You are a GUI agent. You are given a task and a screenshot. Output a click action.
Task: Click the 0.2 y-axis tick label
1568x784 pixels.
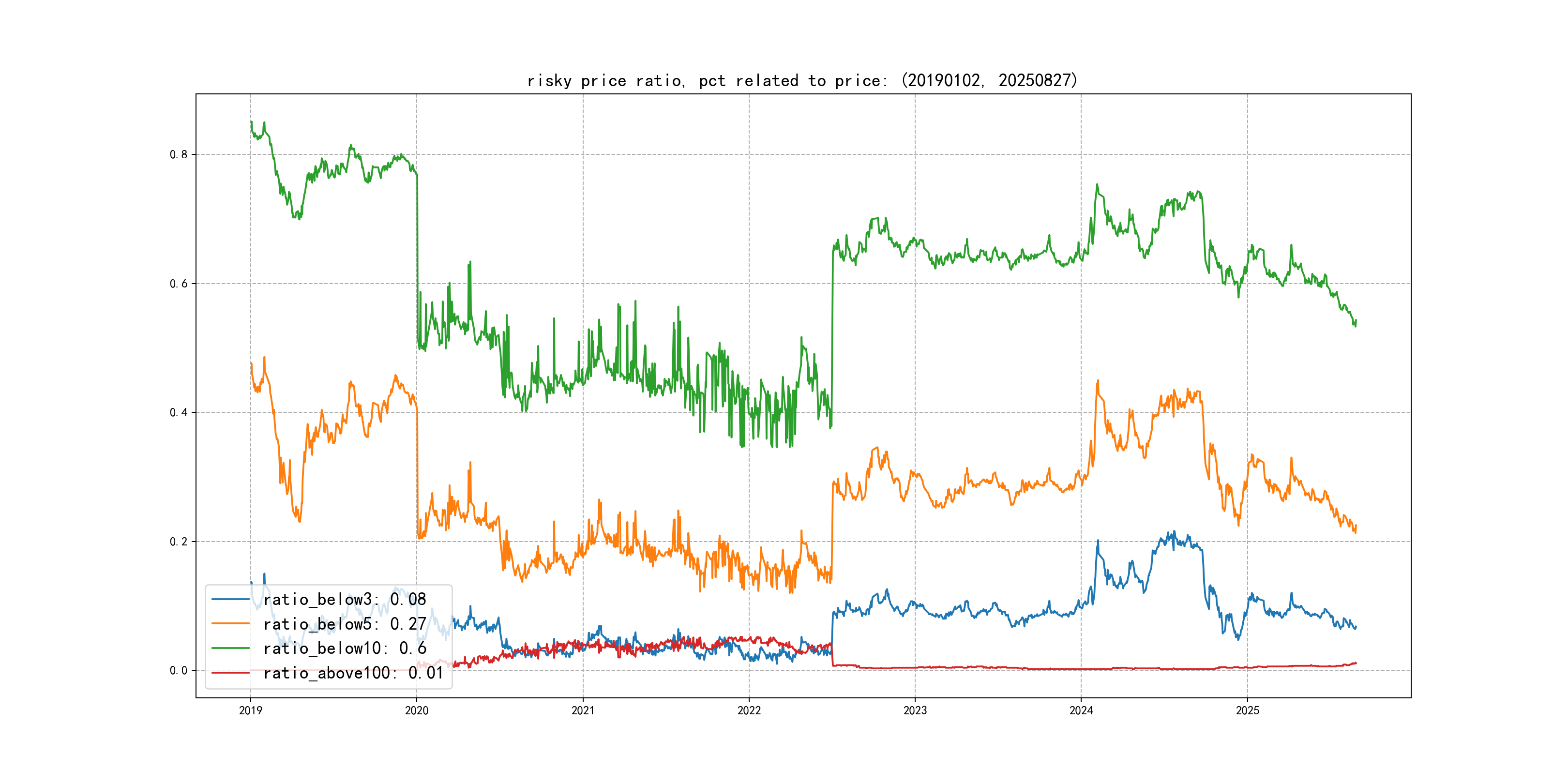pos(179,542)
